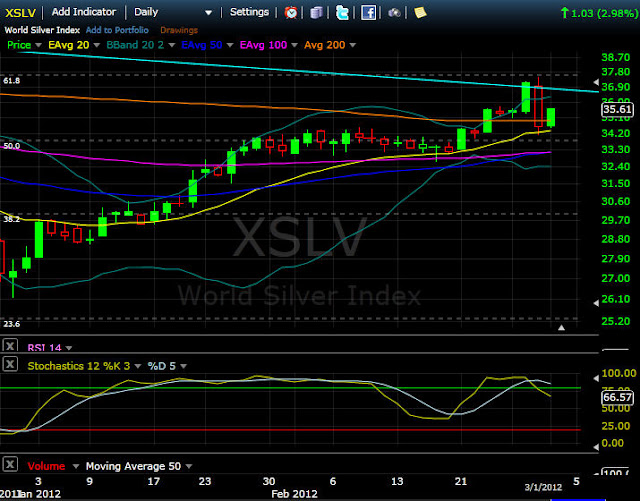Close the Volume panel with X

(10, 464)
